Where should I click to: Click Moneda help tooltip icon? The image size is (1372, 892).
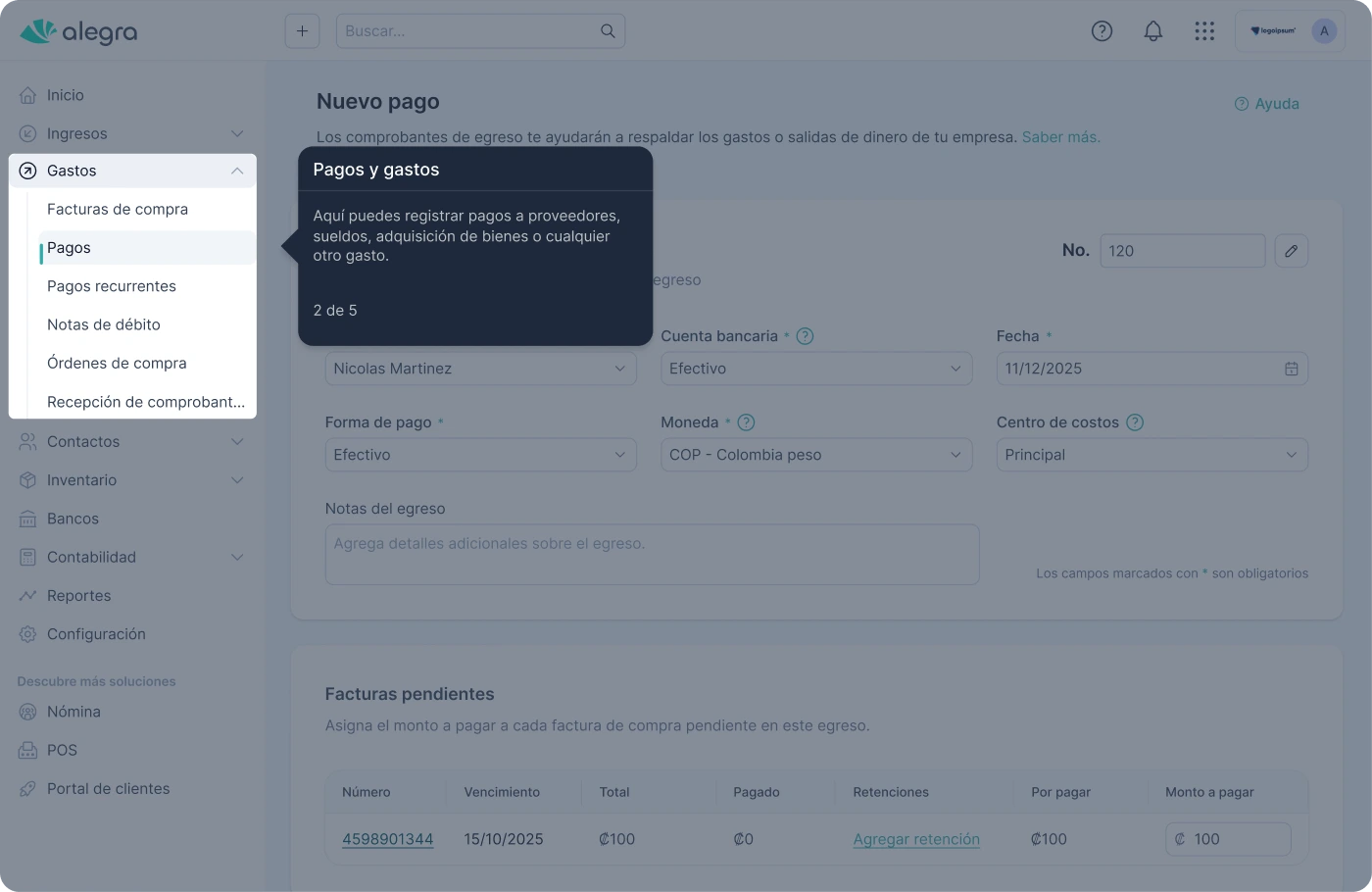(746, 422)
